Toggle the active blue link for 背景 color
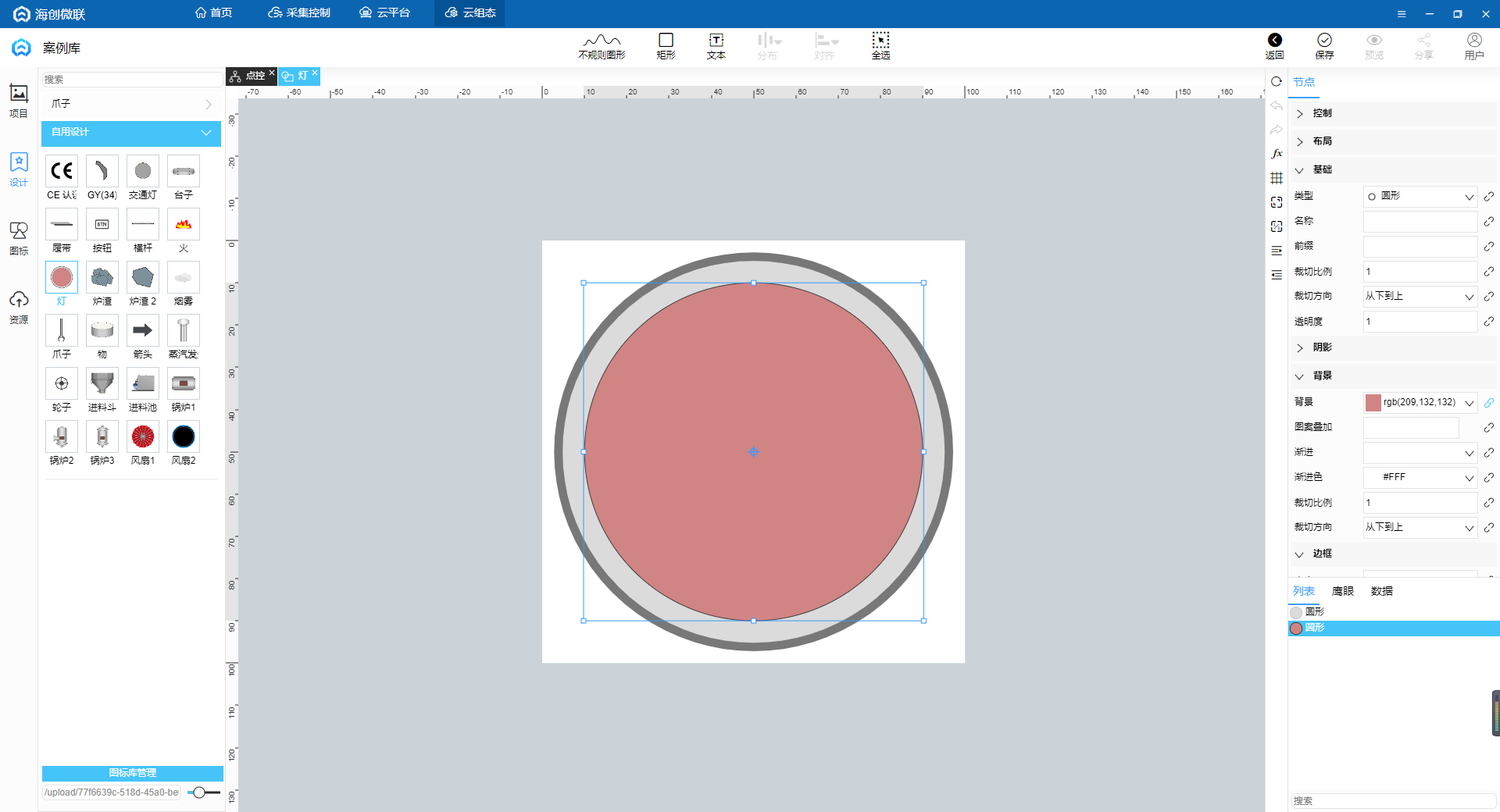Viewport: 1500px width, 812px height. click(x=1489, y=403)
